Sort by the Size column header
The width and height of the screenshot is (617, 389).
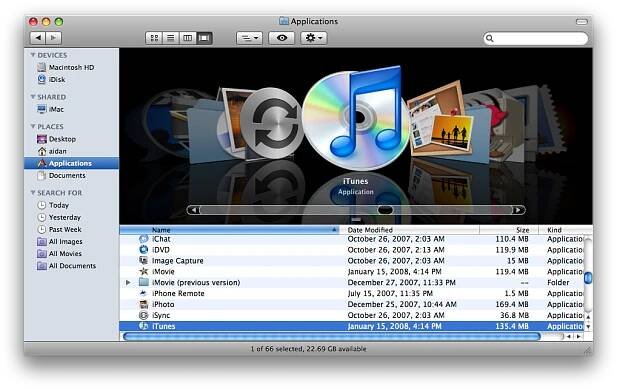508,230
